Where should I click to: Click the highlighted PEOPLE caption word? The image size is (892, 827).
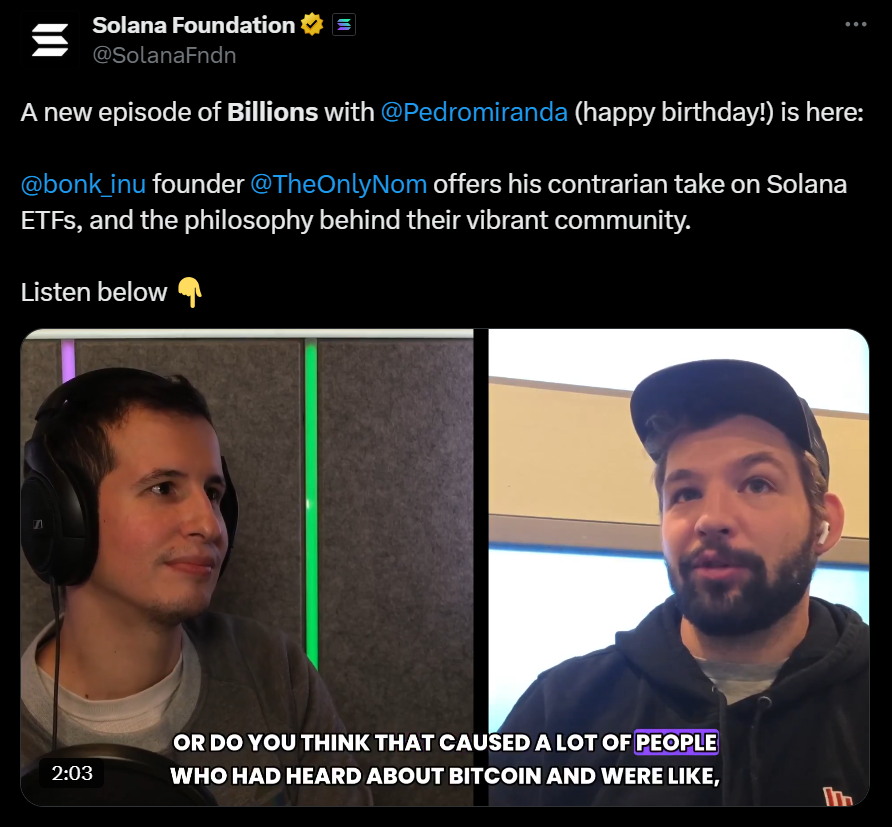tap(676, 743)
